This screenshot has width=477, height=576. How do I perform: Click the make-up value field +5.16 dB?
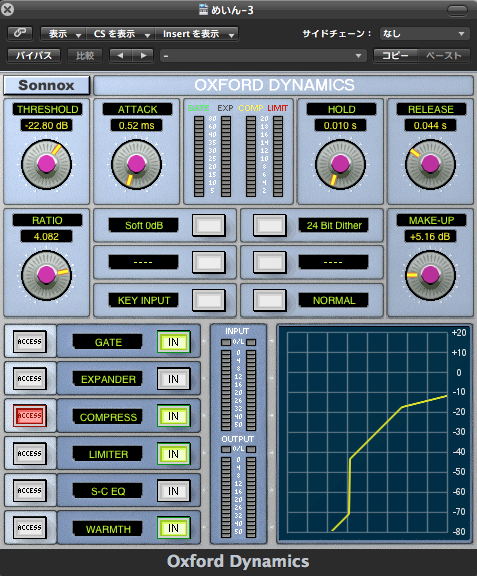point(430,237)
